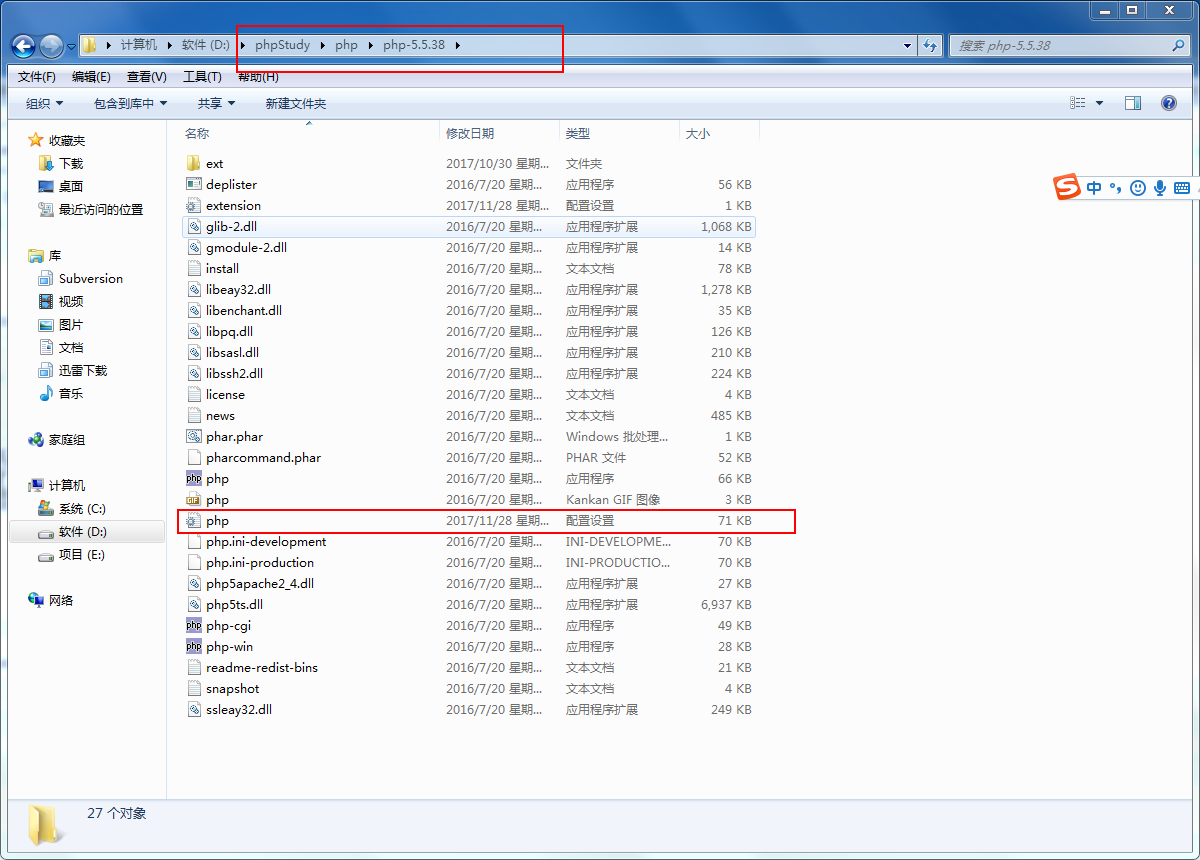The height and width of the screenshot is (860, 1200).
Task: Select the phar.phar batch file icon
Action: coord(194,436)
